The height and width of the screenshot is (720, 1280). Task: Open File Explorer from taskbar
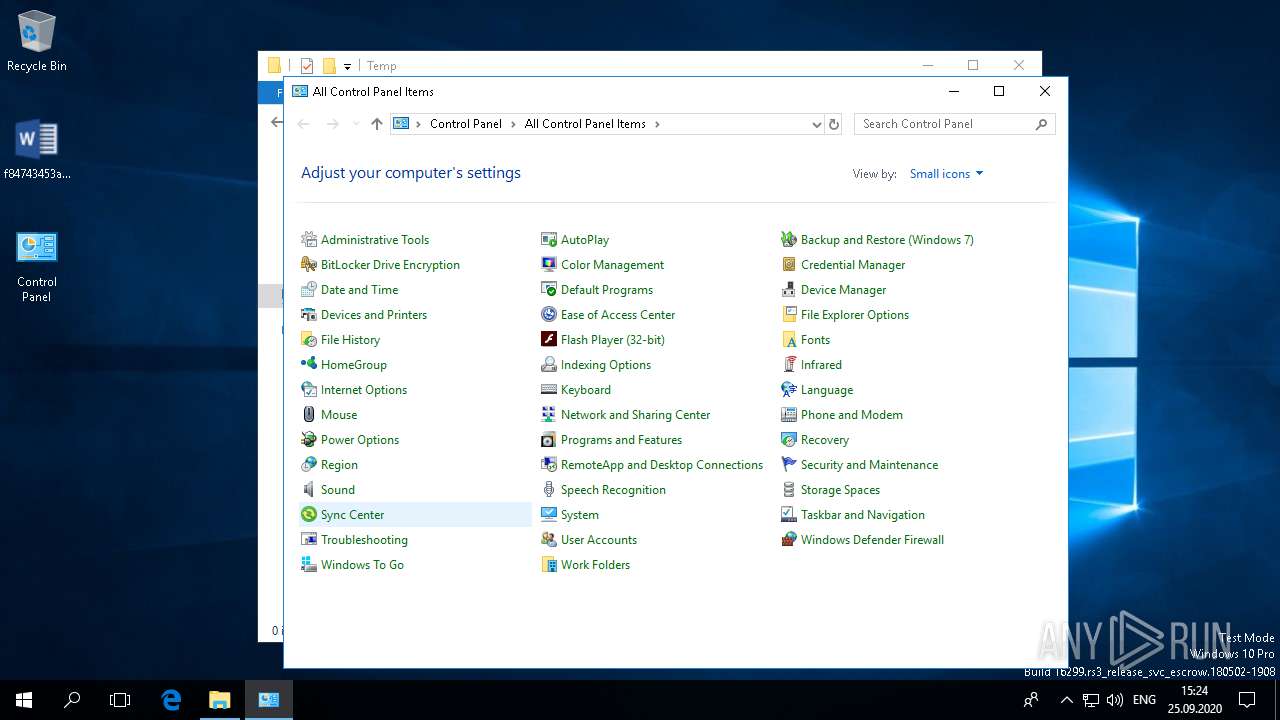pyautogui.click(x=219, y=700)
